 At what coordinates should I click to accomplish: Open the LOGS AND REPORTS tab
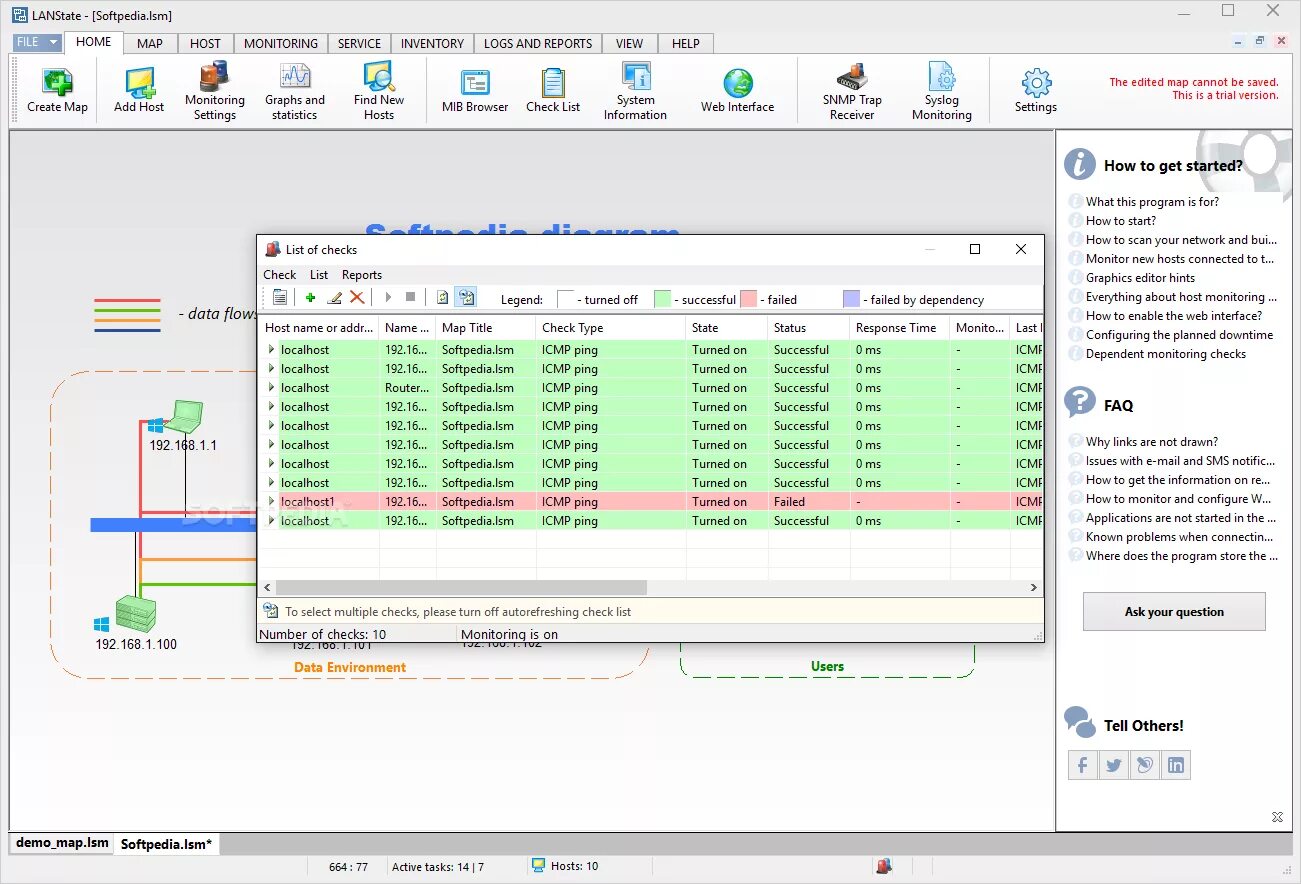pos(538,43)
